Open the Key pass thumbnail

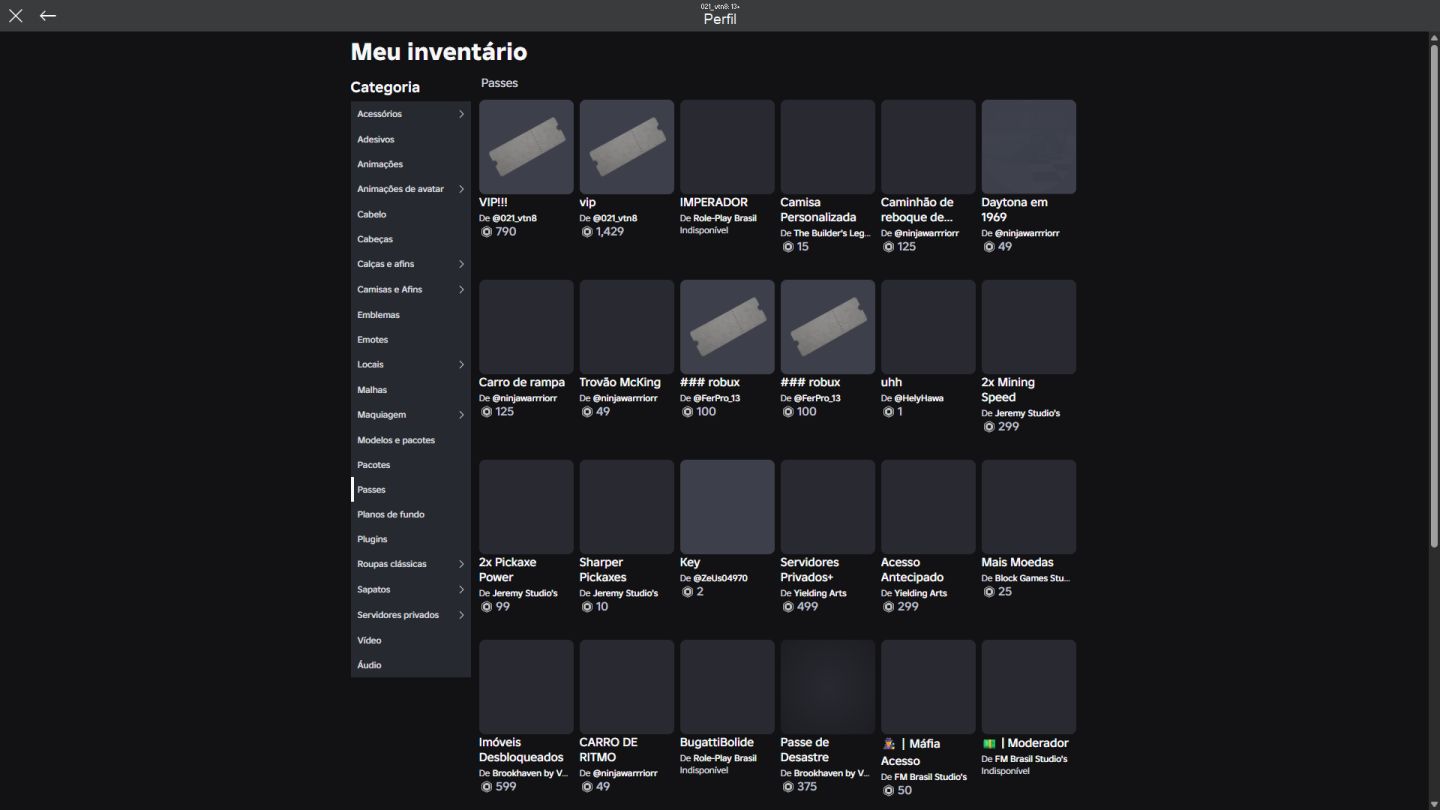coord(727,507)
